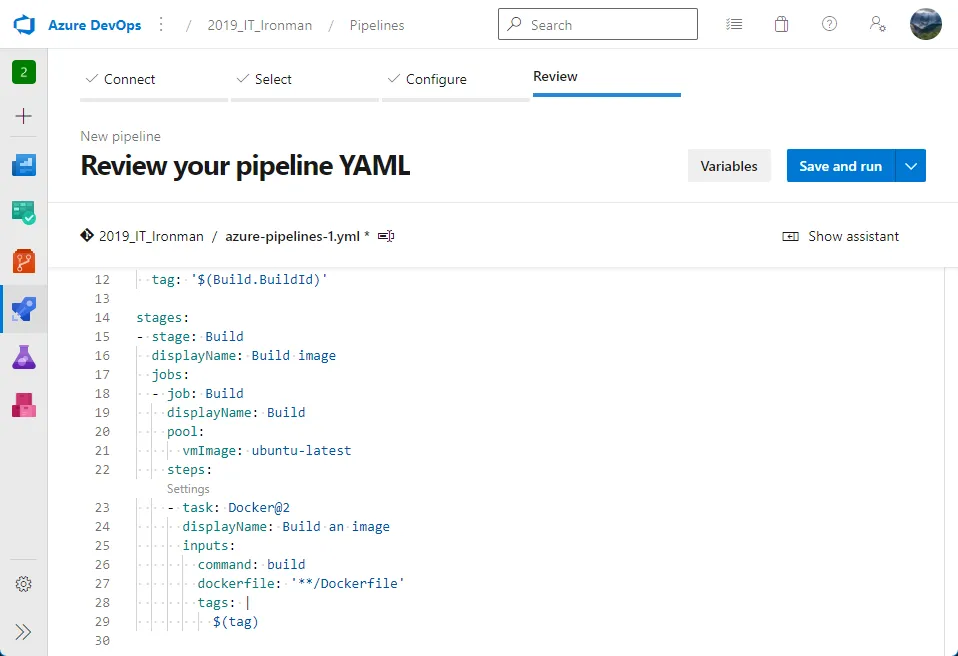Open project settings gear at sidebar bottom
Image resolution: width=958 pixels, height=656 pixels.
click(23, 583)
